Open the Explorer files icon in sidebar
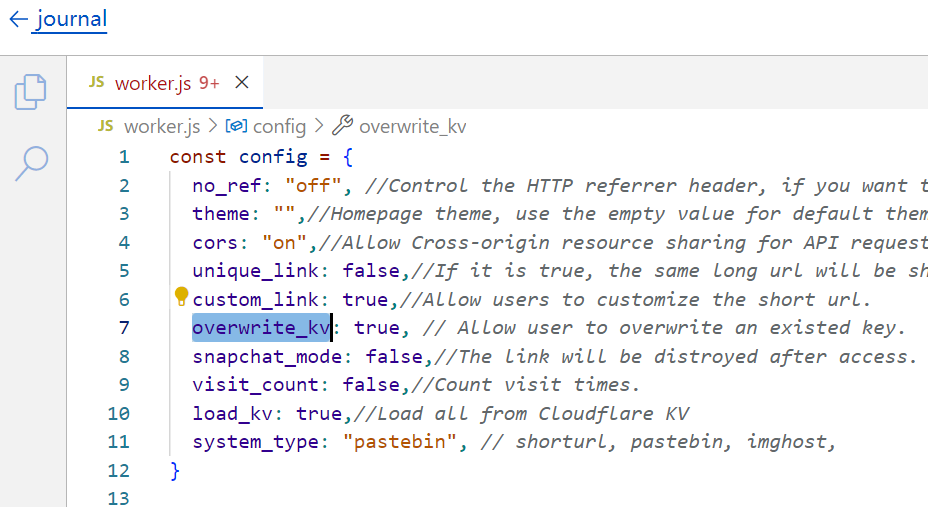 (x=31, y=92)
